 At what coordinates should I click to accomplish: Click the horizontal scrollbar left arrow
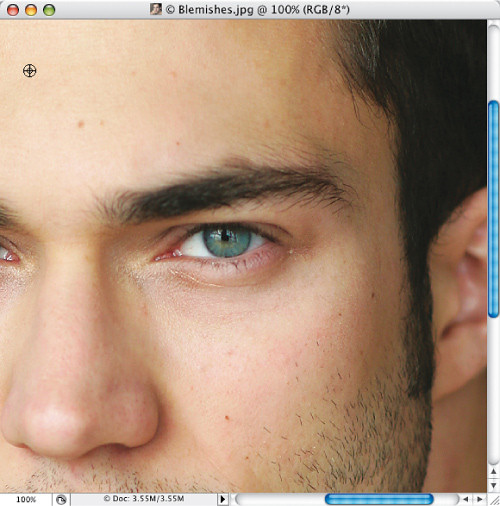(466, 499)
